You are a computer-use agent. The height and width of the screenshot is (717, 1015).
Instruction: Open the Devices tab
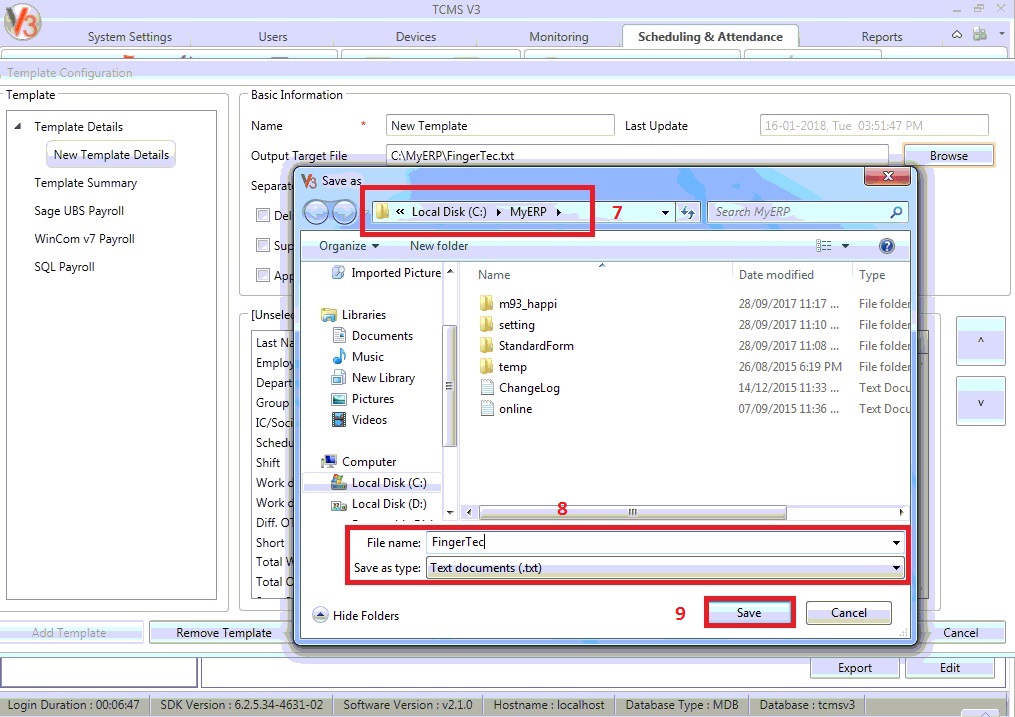point(416,37)
